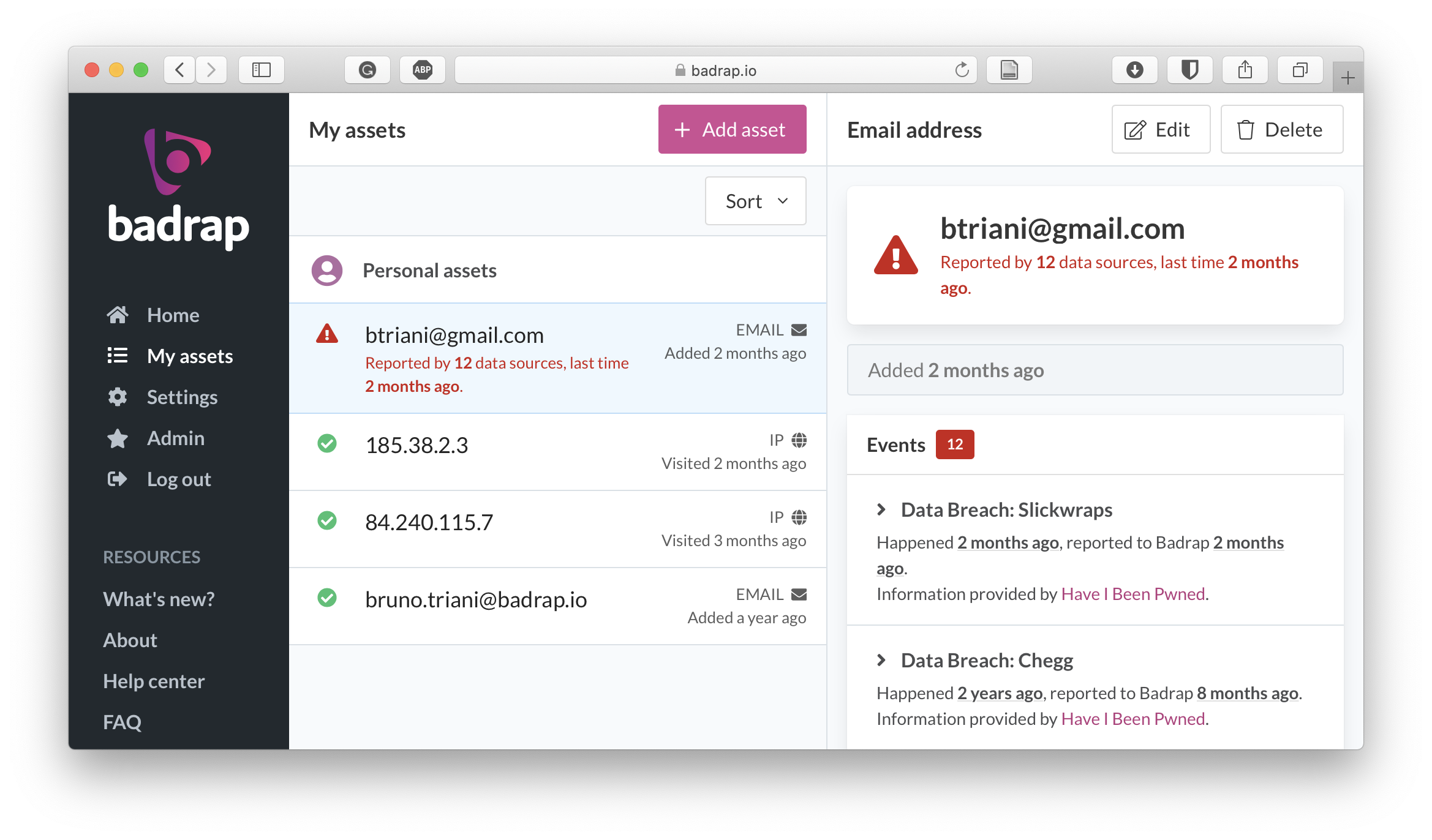The width and height of the screenshot is (1432, 840).
Task: Open Settings from the sidebar
Action: [182, 397]
